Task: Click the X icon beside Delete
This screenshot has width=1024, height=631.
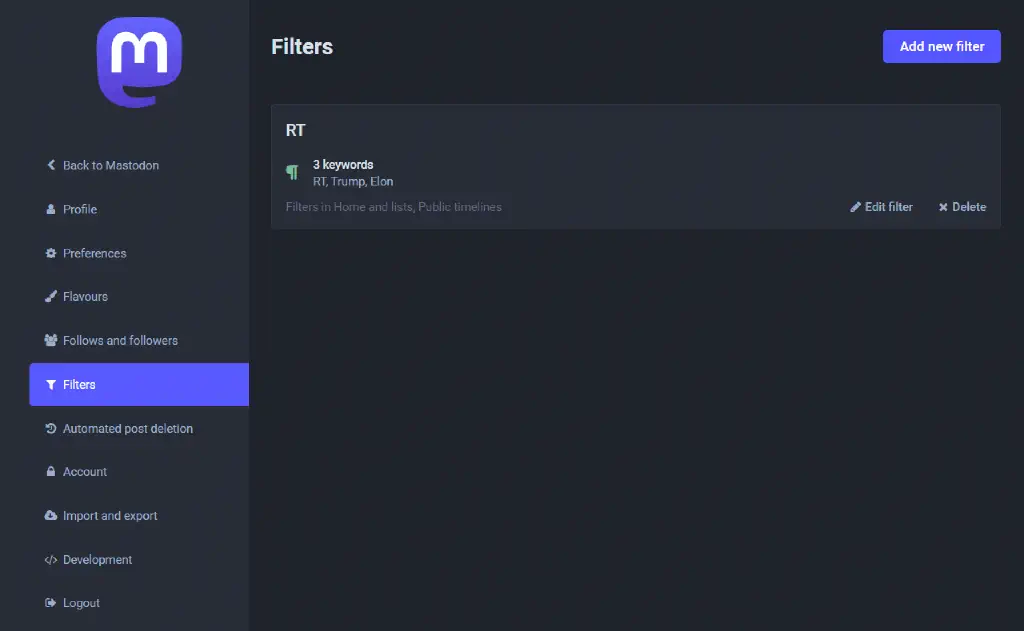Action: coord(943,207)
